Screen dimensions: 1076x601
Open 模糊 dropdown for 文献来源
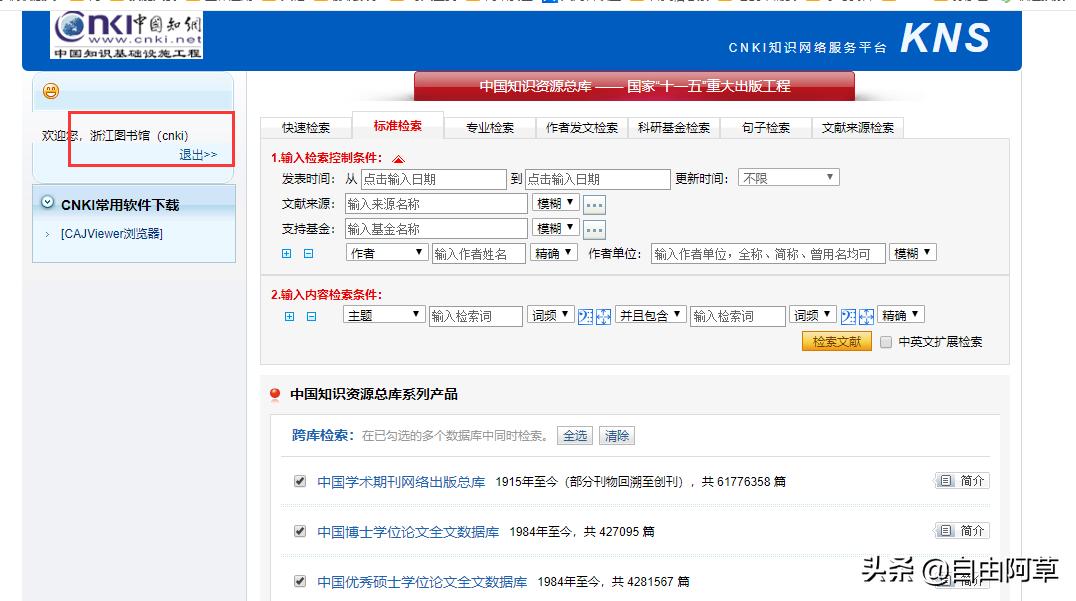click(556, 203)
